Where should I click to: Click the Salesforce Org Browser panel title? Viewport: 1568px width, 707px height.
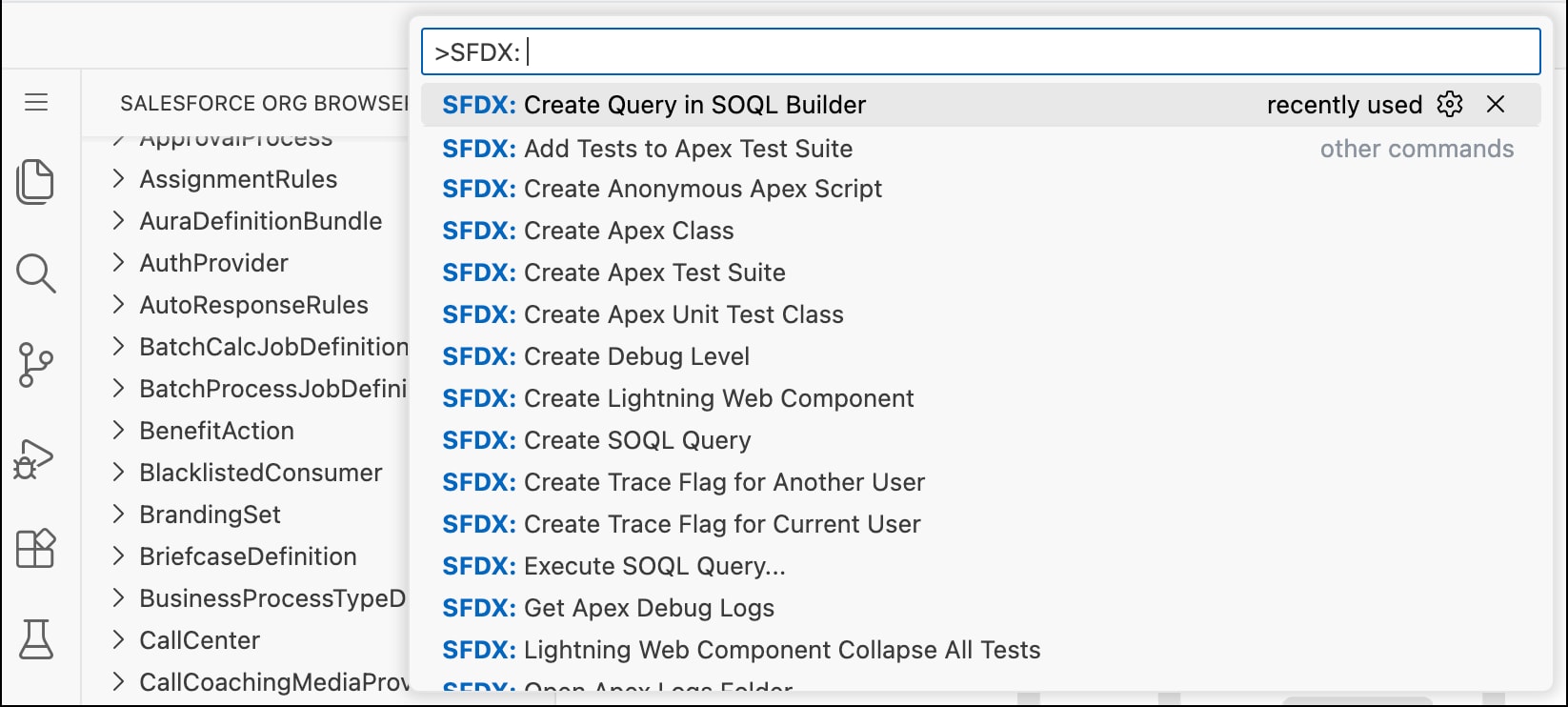(x=264, y=103)
